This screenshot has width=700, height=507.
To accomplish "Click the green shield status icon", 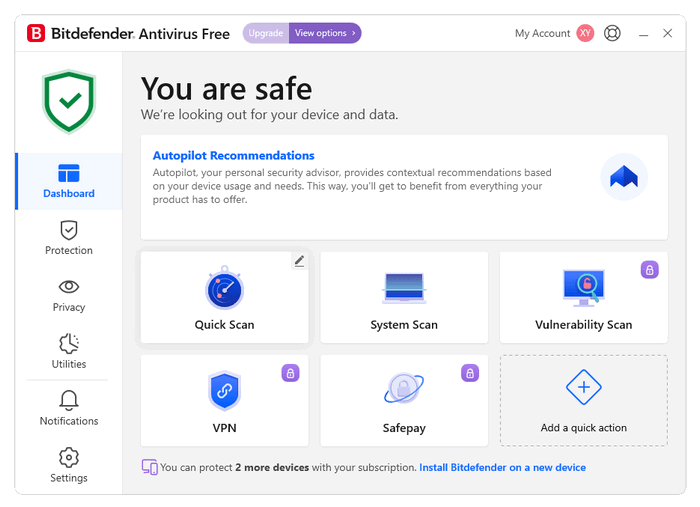I will 69,100.
